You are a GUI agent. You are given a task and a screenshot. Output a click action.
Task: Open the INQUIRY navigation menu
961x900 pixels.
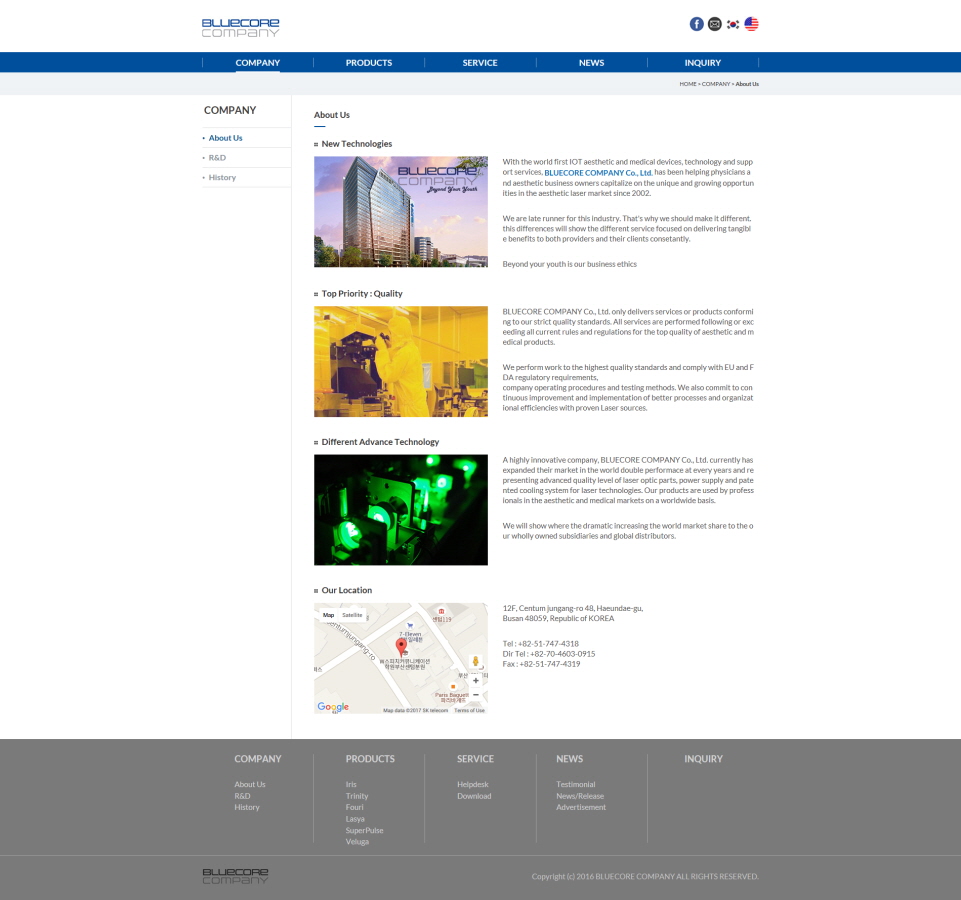coord(703,63)
